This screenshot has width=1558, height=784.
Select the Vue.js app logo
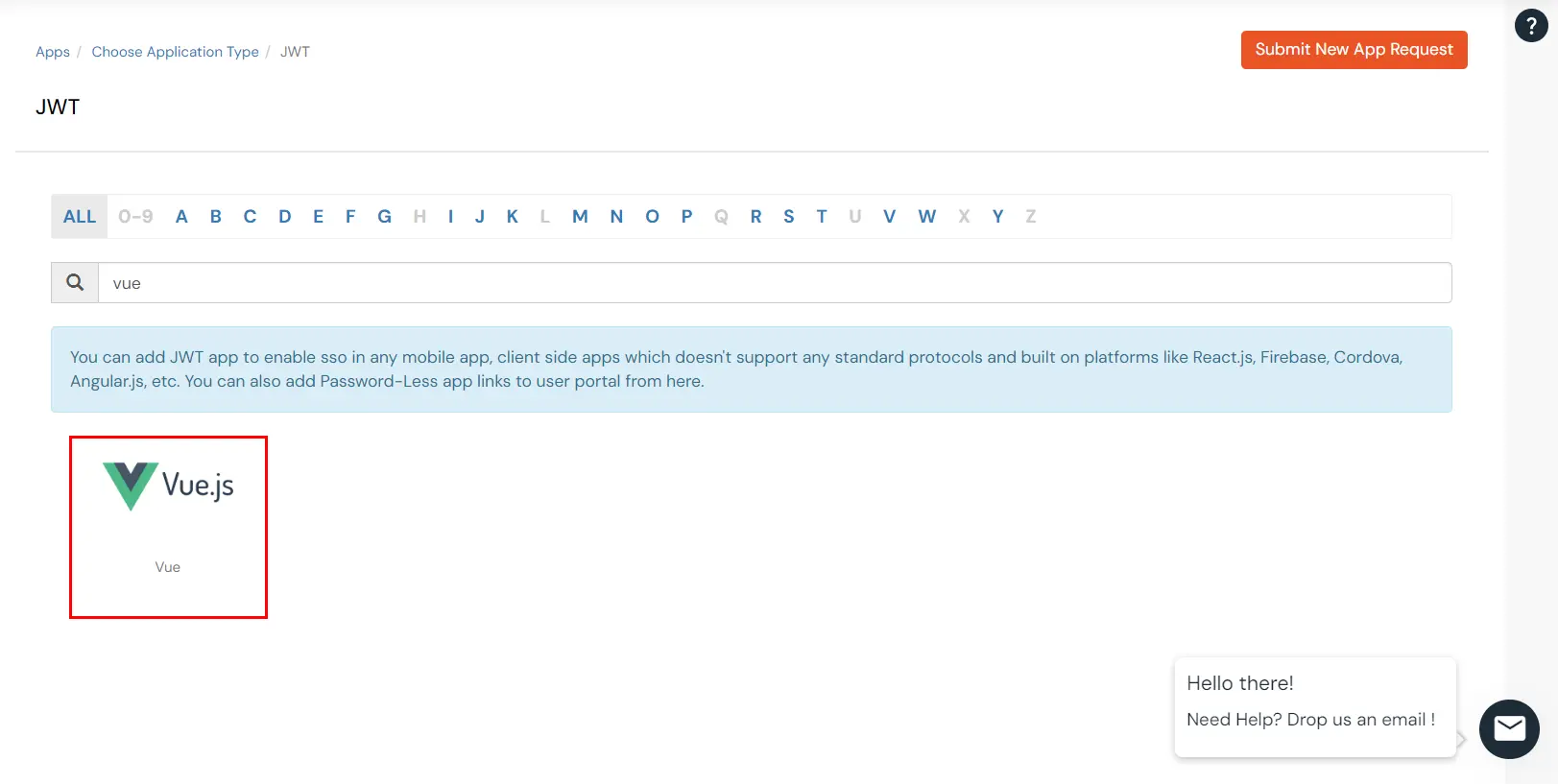point(168,486)
